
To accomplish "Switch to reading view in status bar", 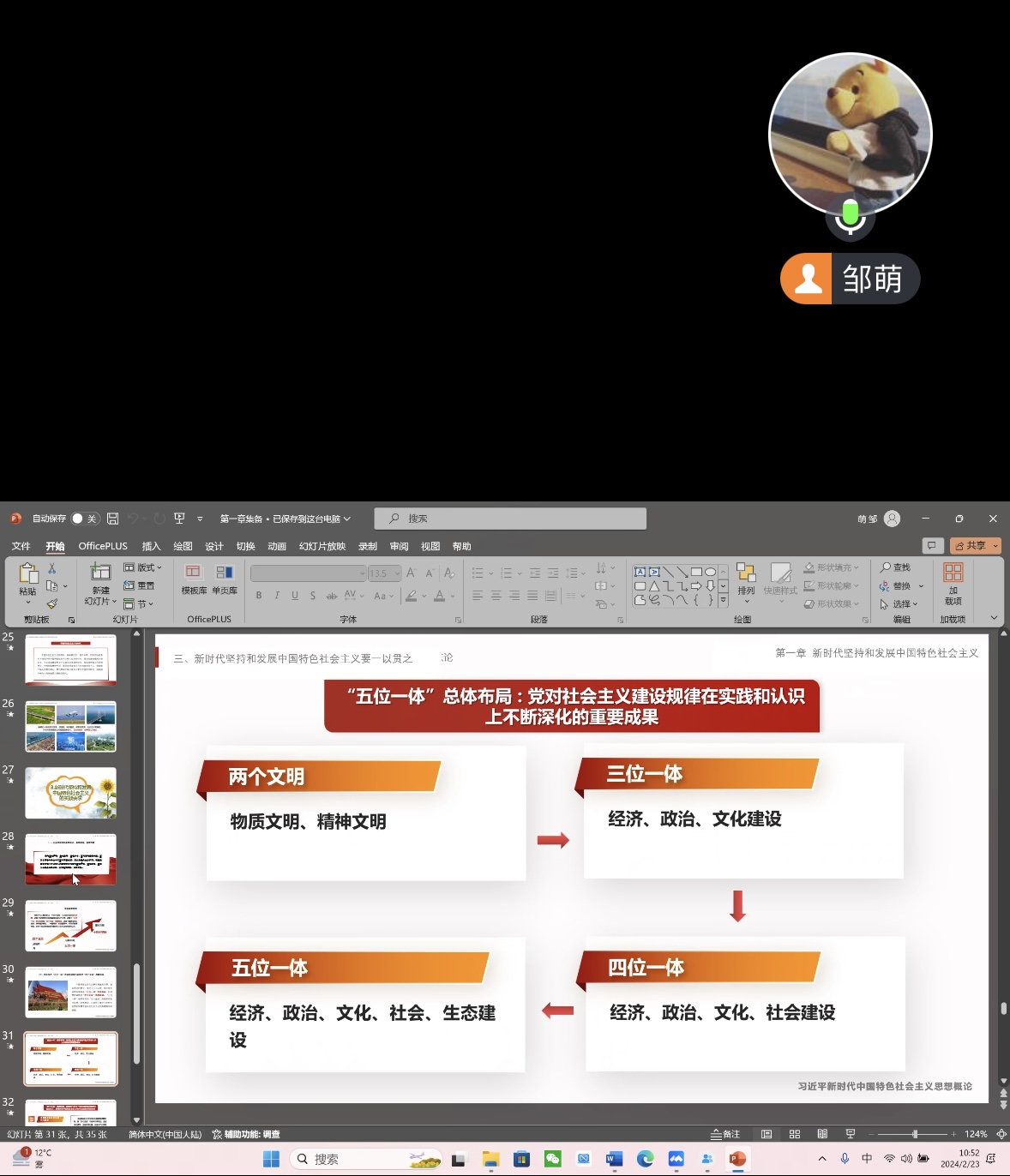I will (822, 1134).
